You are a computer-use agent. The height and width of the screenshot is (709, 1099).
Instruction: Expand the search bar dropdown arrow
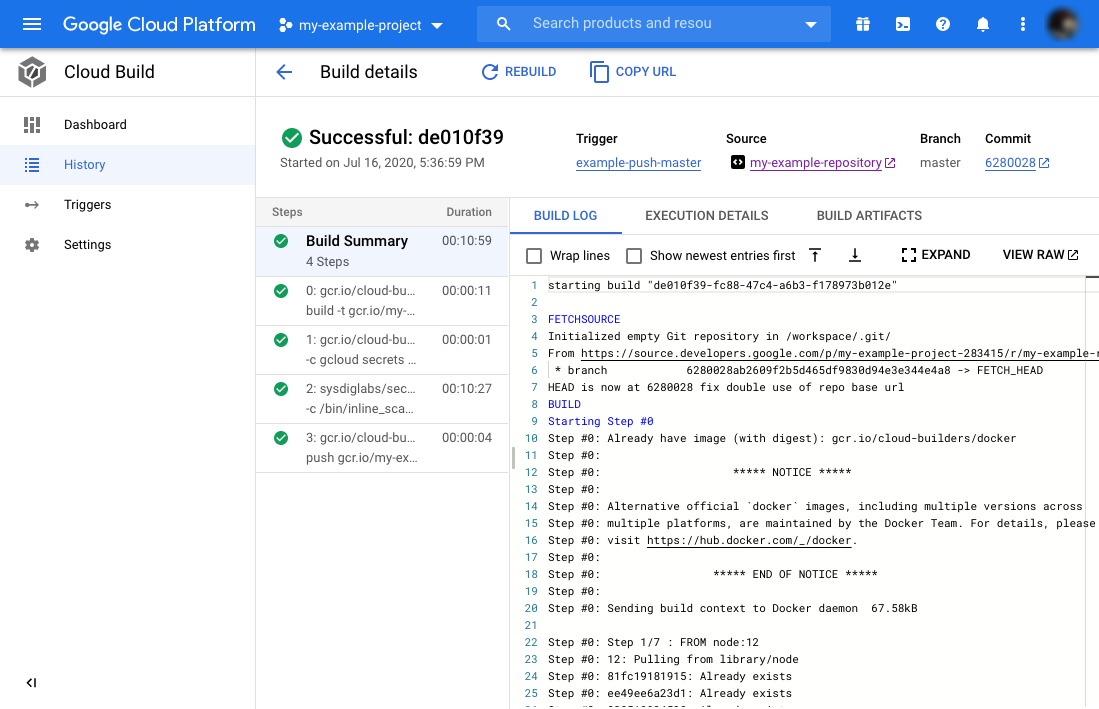pyautogui.click(x=811, y=25)
